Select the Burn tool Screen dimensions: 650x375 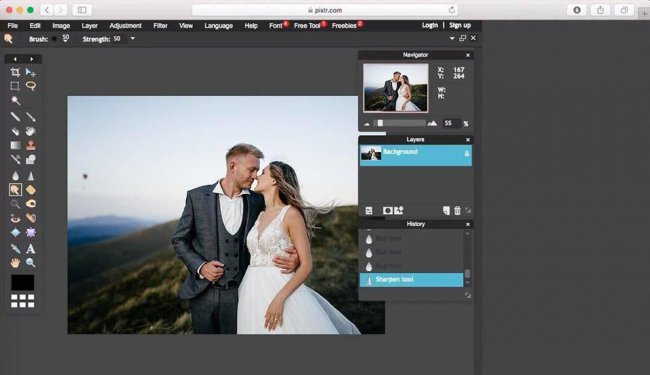pyautogui.click(x=31, y=203)
